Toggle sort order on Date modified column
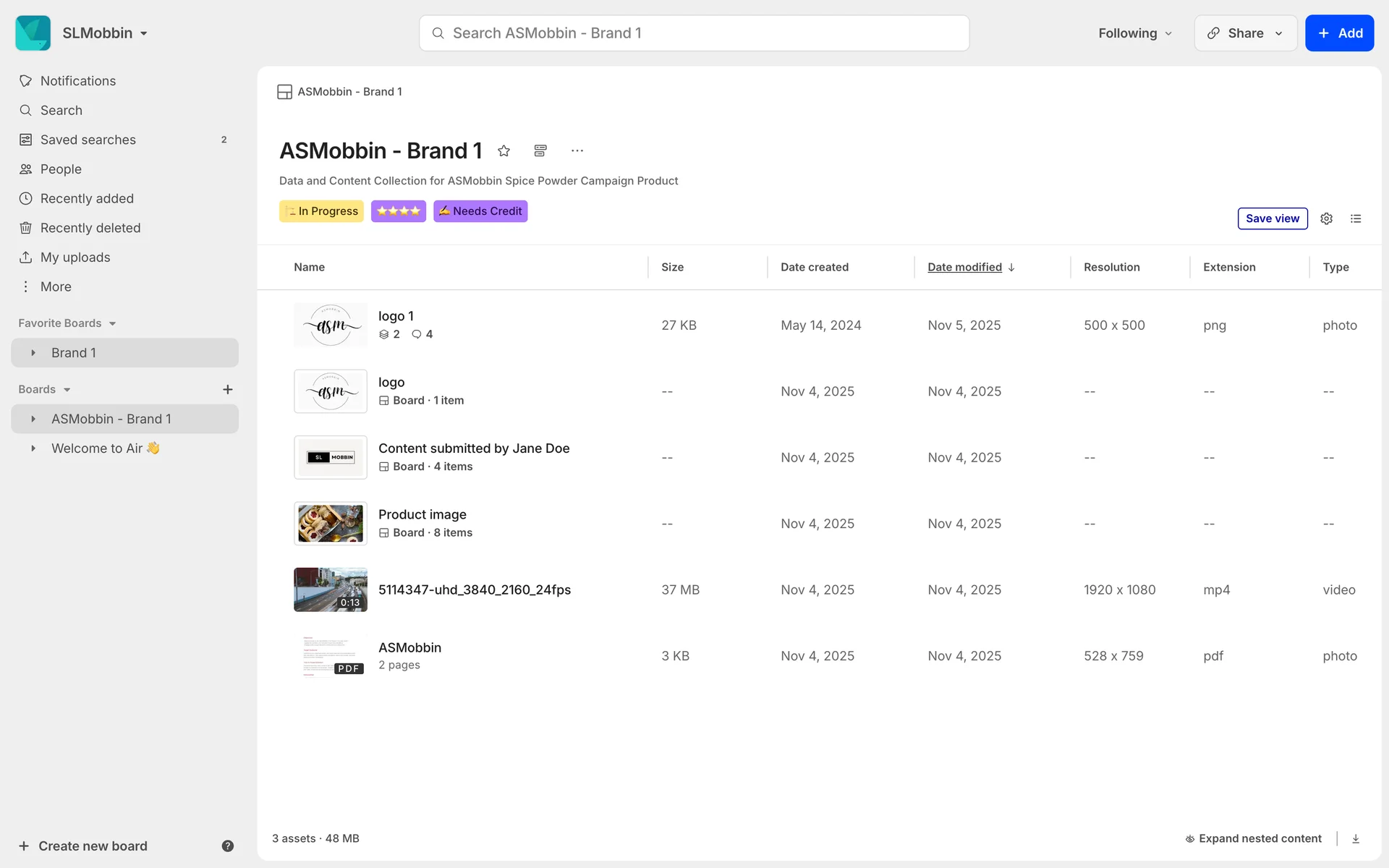Screen dimensions: 1389x868 pyautogui.click(x=971, y=267)
